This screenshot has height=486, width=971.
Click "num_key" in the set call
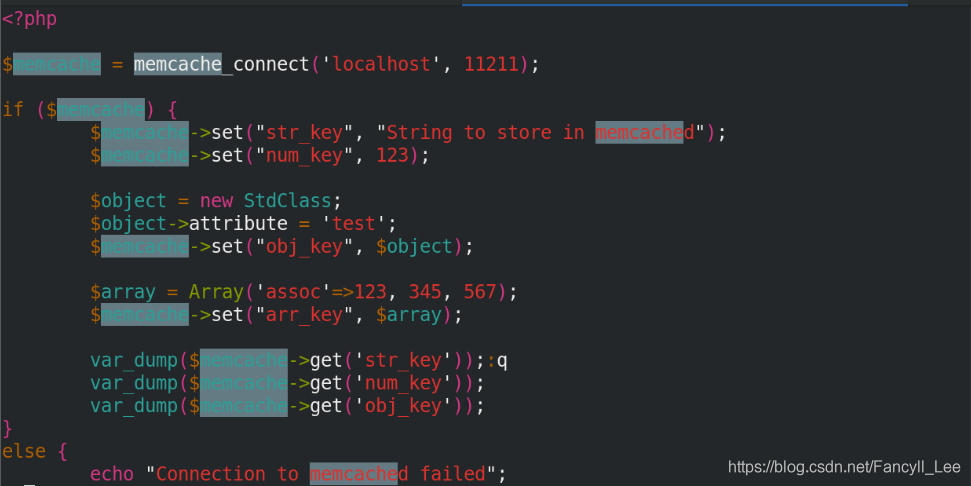(x=304, y=155)
